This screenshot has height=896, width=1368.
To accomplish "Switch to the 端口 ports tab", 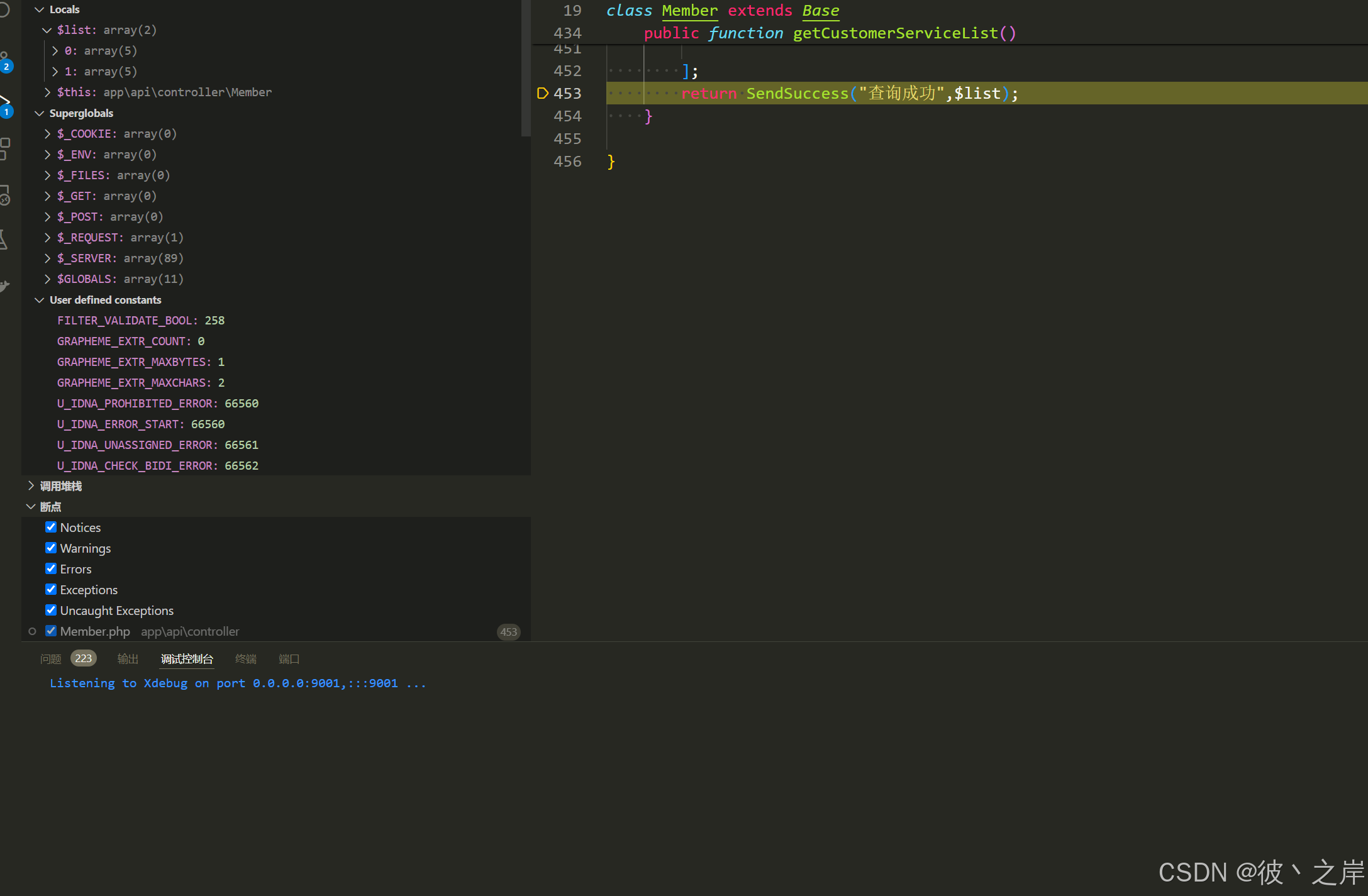I will [289, 659].
